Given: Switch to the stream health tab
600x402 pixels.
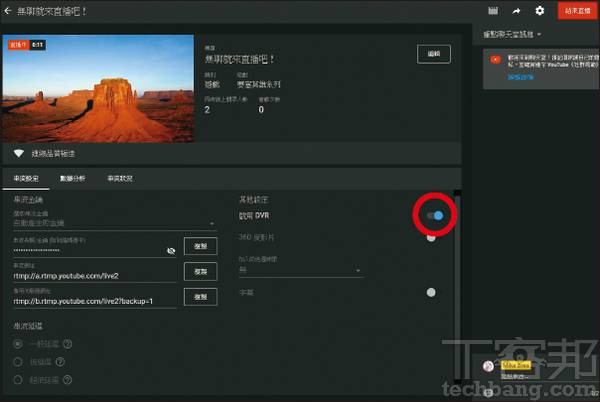Looking at the screenshot, I should tap(120, 179).
